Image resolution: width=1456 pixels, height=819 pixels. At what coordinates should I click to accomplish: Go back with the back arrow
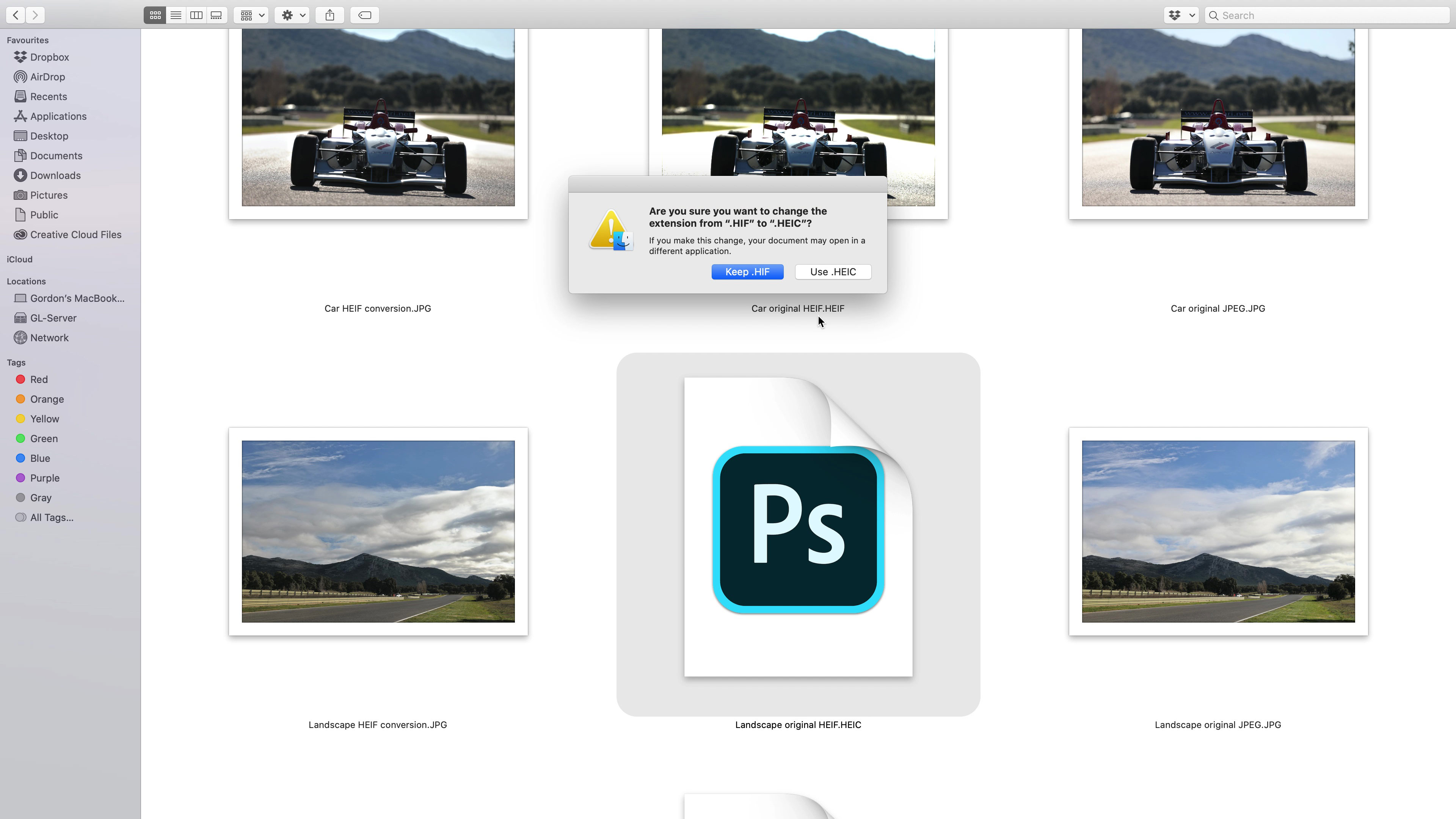[x=16, y=15]
